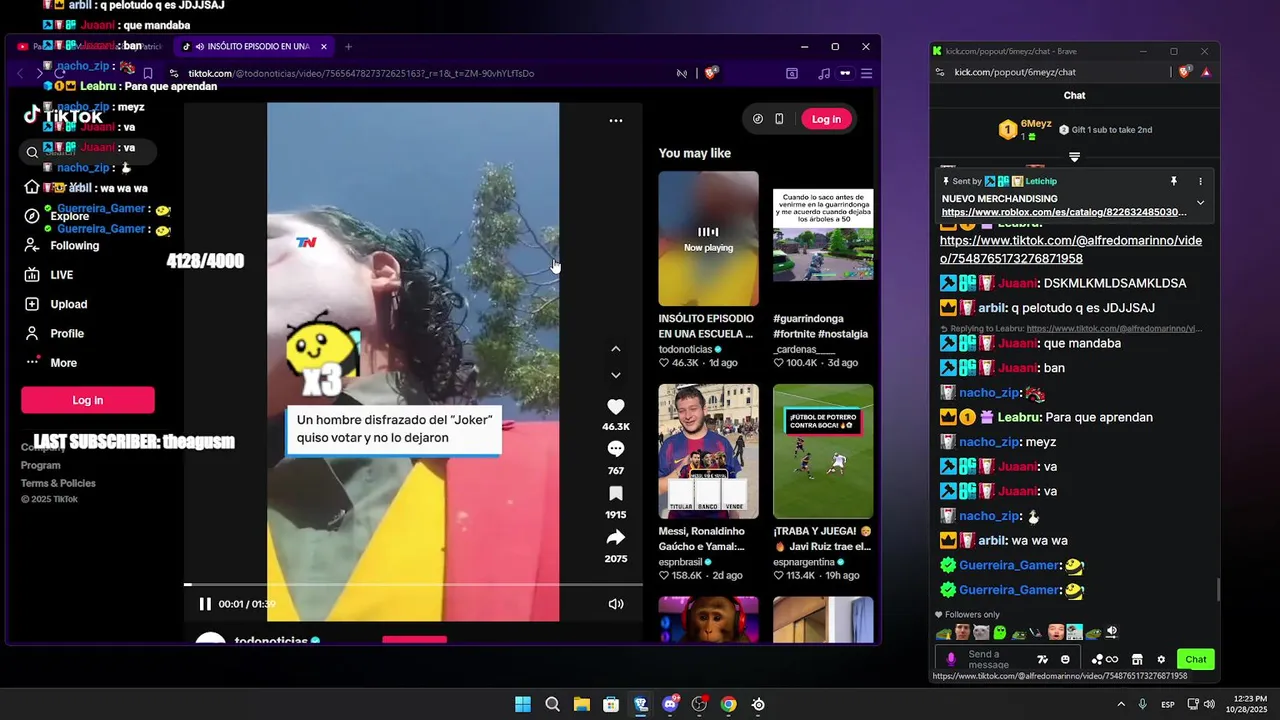
Task: Open the Kick shop storefront icon
Action: (x=1137, y=659)
